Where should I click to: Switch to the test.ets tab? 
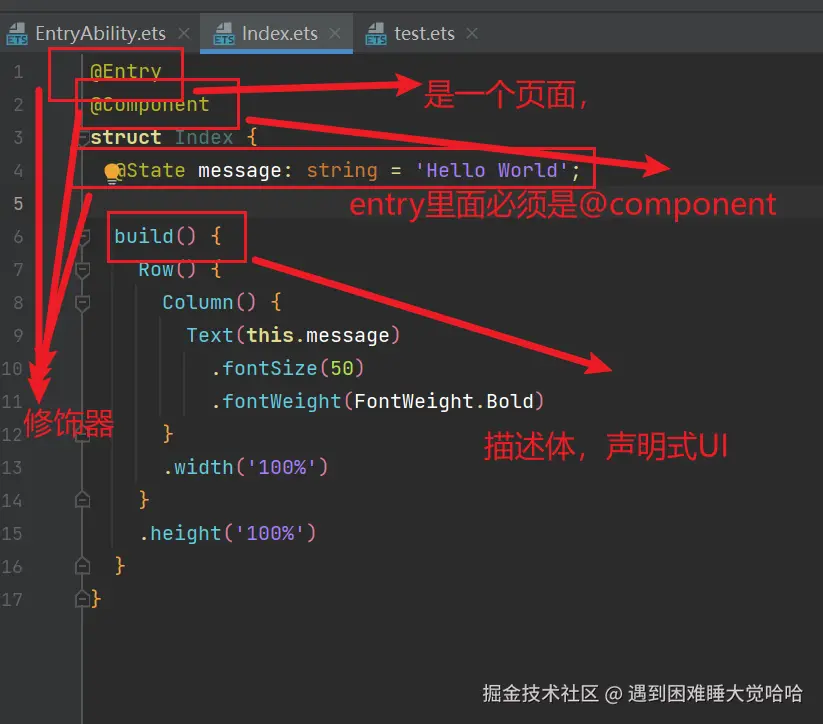click(420, 33)
